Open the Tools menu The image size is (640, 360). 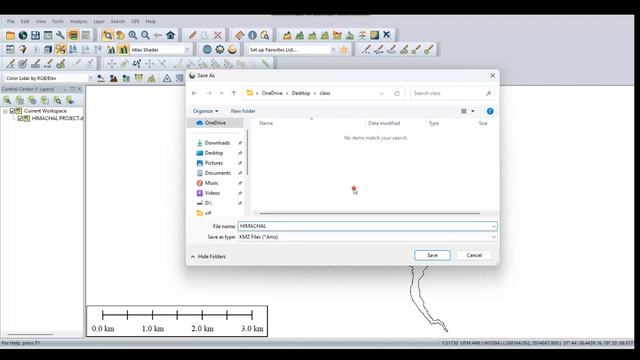[x=58, y=21]
